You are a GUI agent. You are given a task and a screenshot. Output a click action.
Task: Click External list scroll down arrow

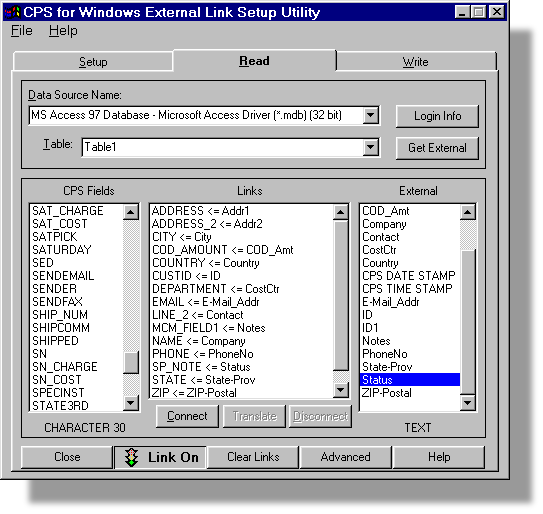468,403
